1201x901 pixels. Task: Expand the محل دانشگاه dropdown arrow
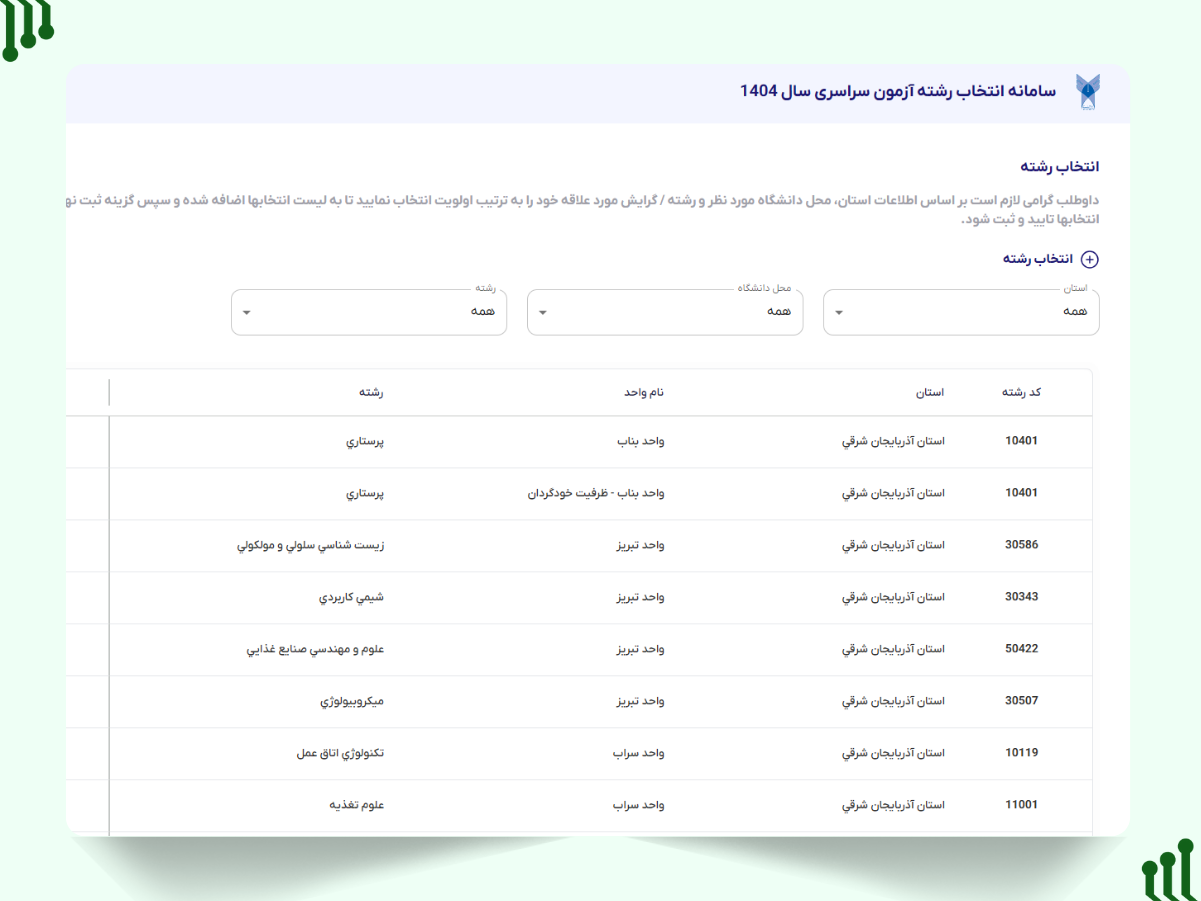tap(543, 312)
